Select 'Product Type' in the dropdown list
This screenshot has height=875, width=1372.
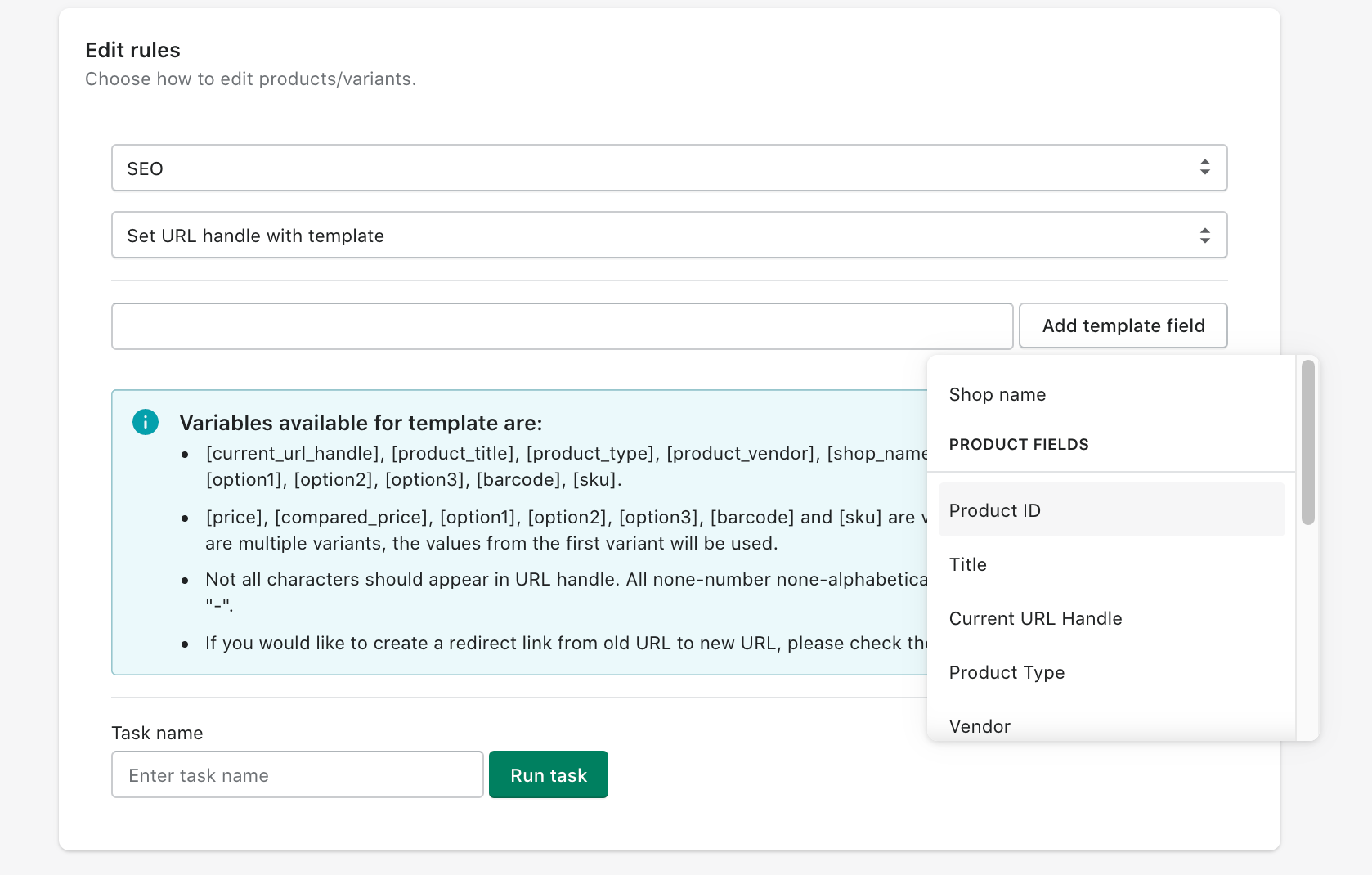click(x=1007, y=672)
